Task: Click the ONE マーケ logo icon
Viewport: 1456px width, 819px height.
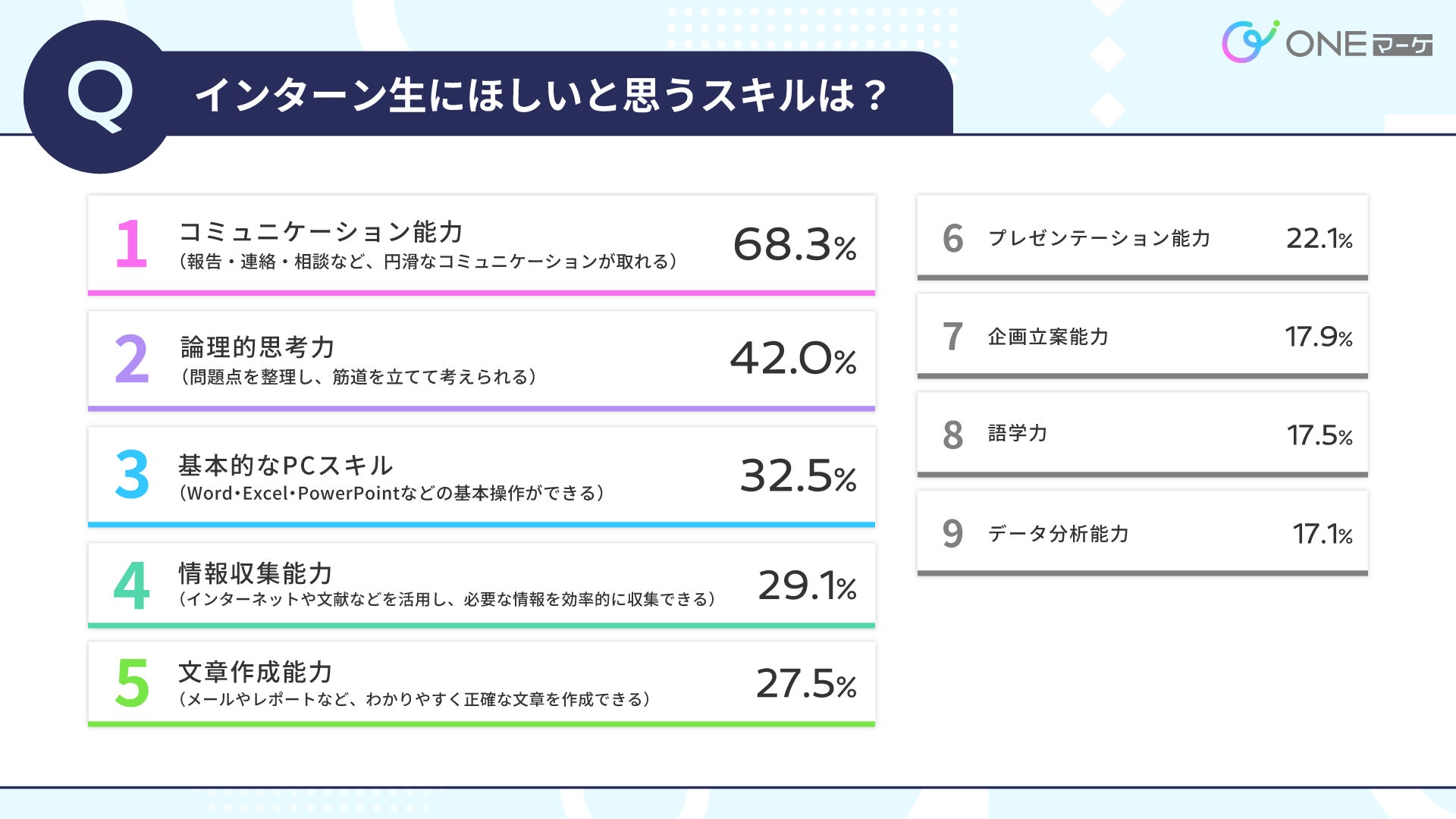Action: pyautogui.click(x=1249, y=42)
